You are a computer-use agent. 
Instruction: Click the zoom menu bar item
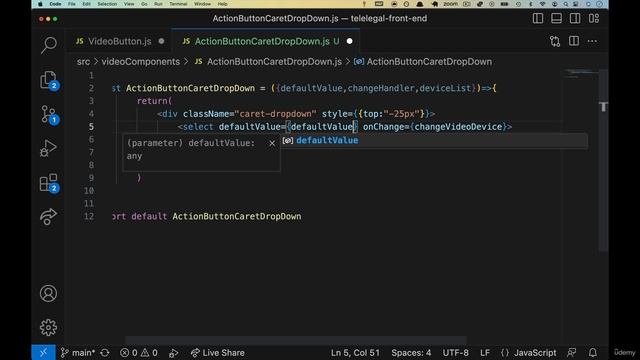pyautogui.click(x=451, y=4)
